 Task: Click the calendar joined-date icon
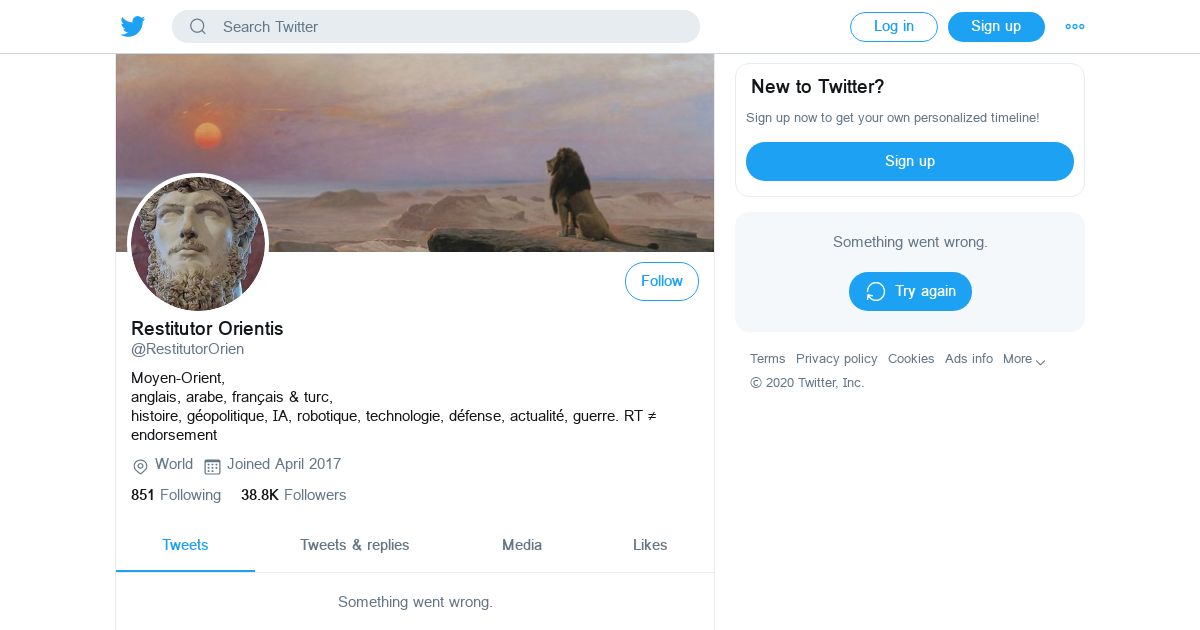212,466
